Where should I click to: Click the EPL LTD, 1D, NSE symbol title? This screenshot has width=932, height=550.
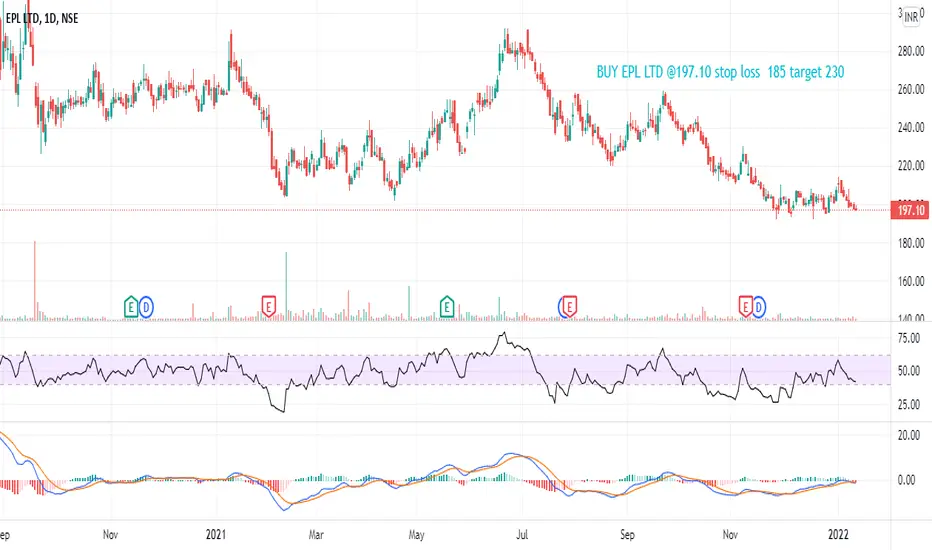[41, 18]
